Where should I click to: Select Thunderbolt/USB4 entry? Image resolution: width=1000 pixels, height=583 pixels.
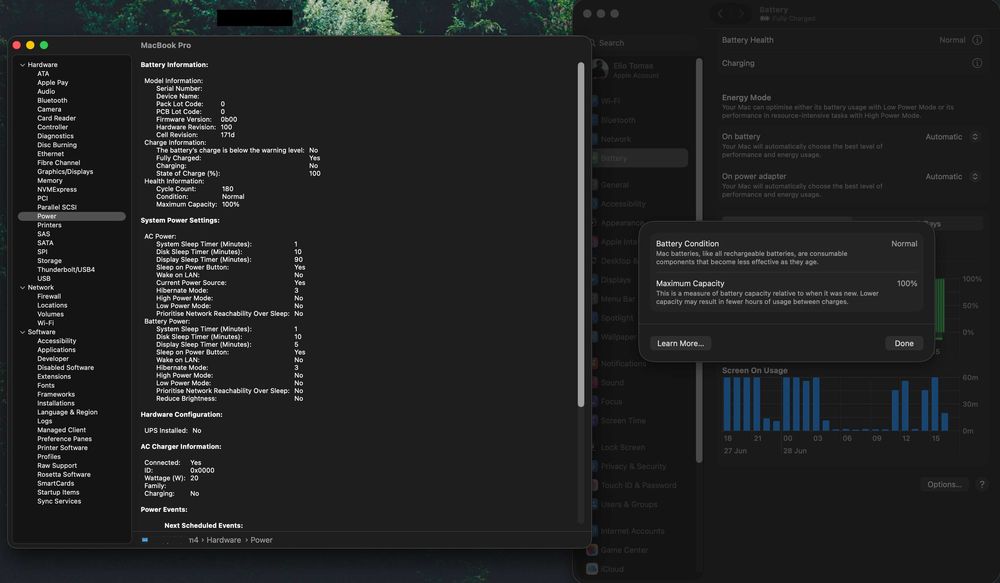point(66,270)
